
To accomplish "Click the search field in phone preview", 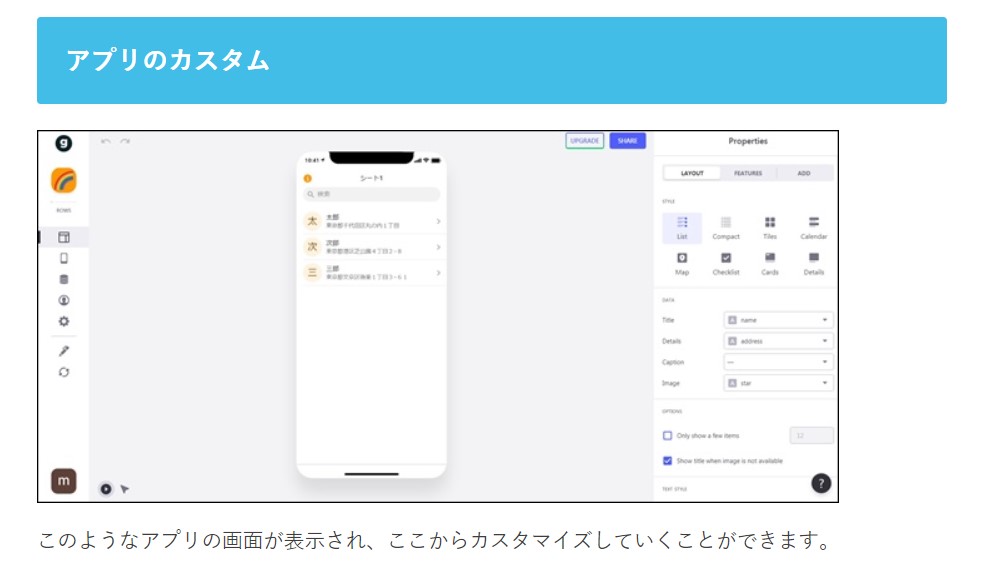I will tap(372, 194).
